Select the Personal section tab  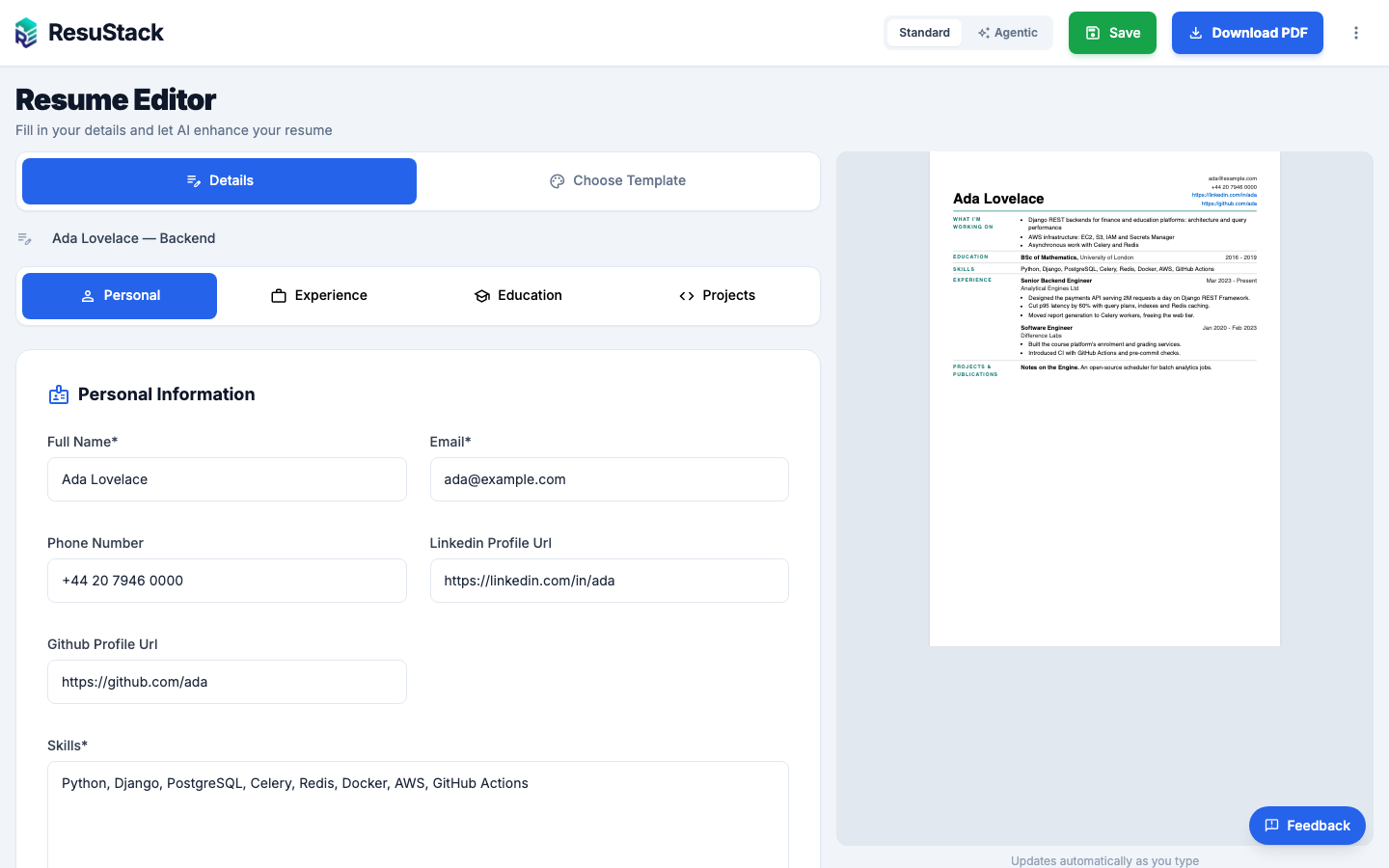(x=120, y=296)
